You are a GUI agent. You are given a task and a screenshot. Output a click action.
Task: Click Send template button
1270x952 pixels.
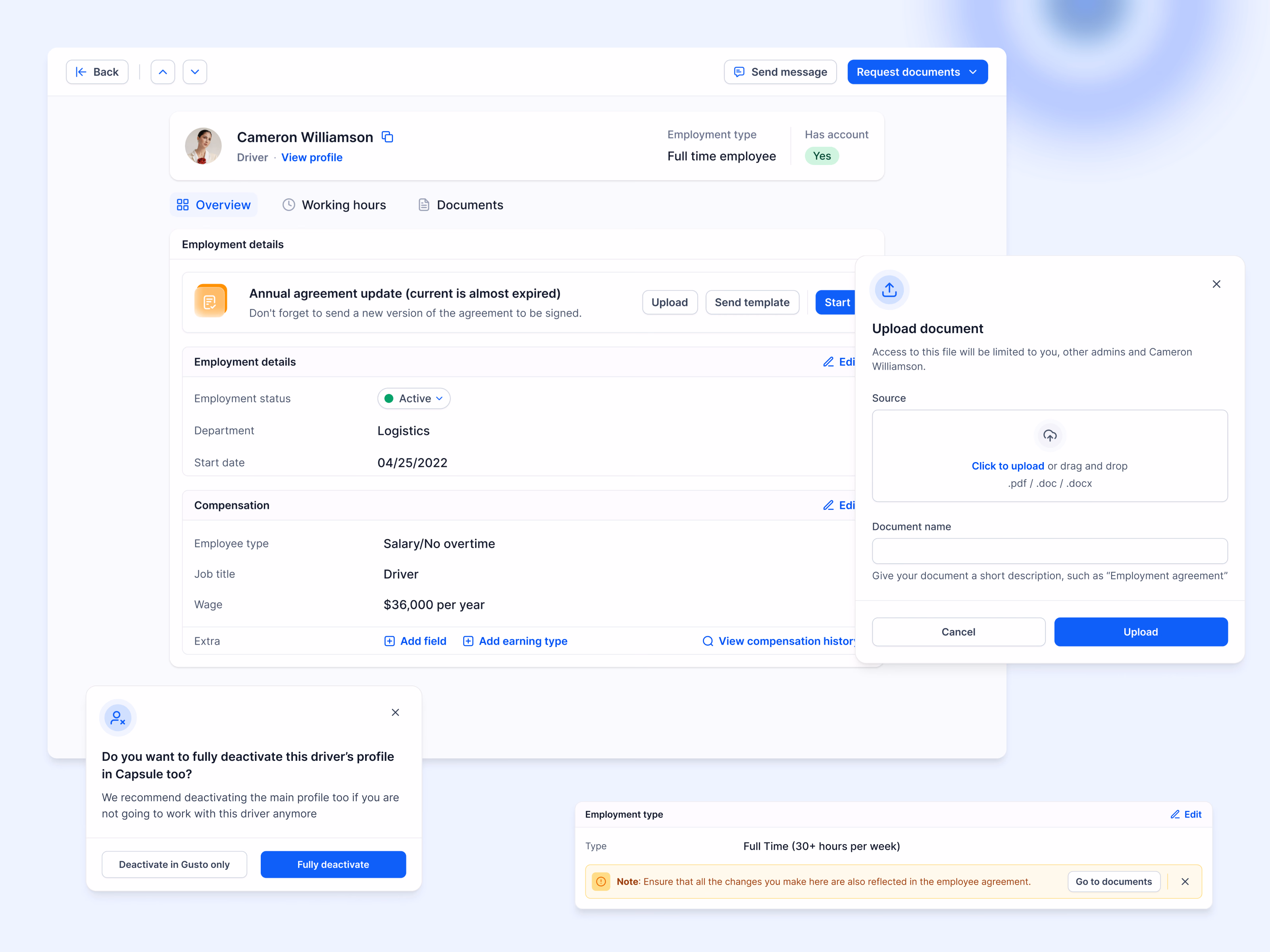[x=752, y=302]
